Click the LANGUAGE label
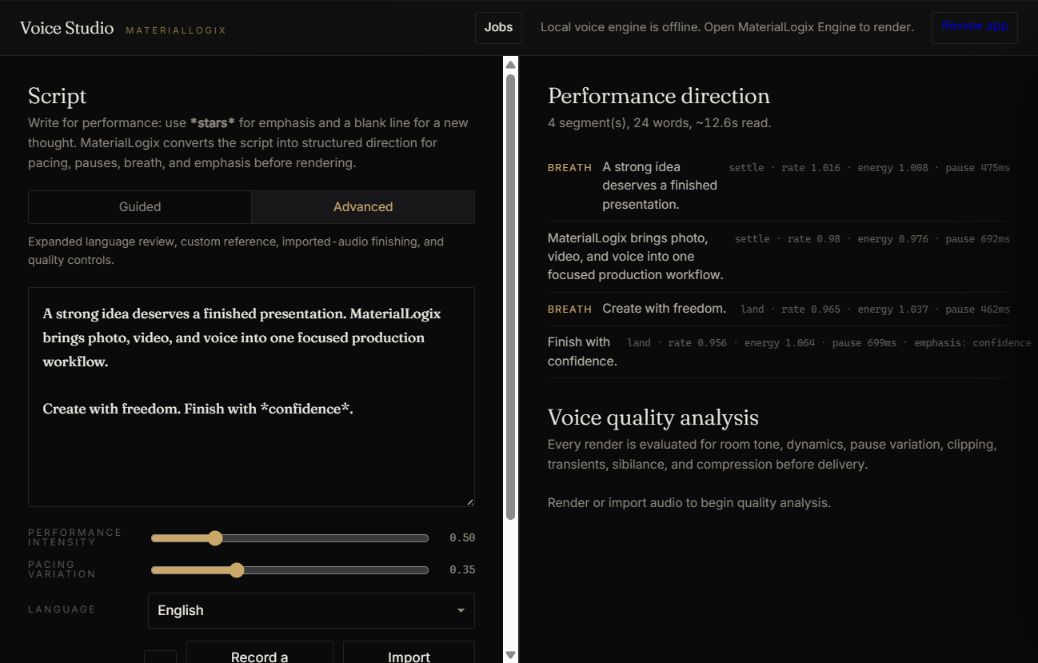 tap(62, 609)
